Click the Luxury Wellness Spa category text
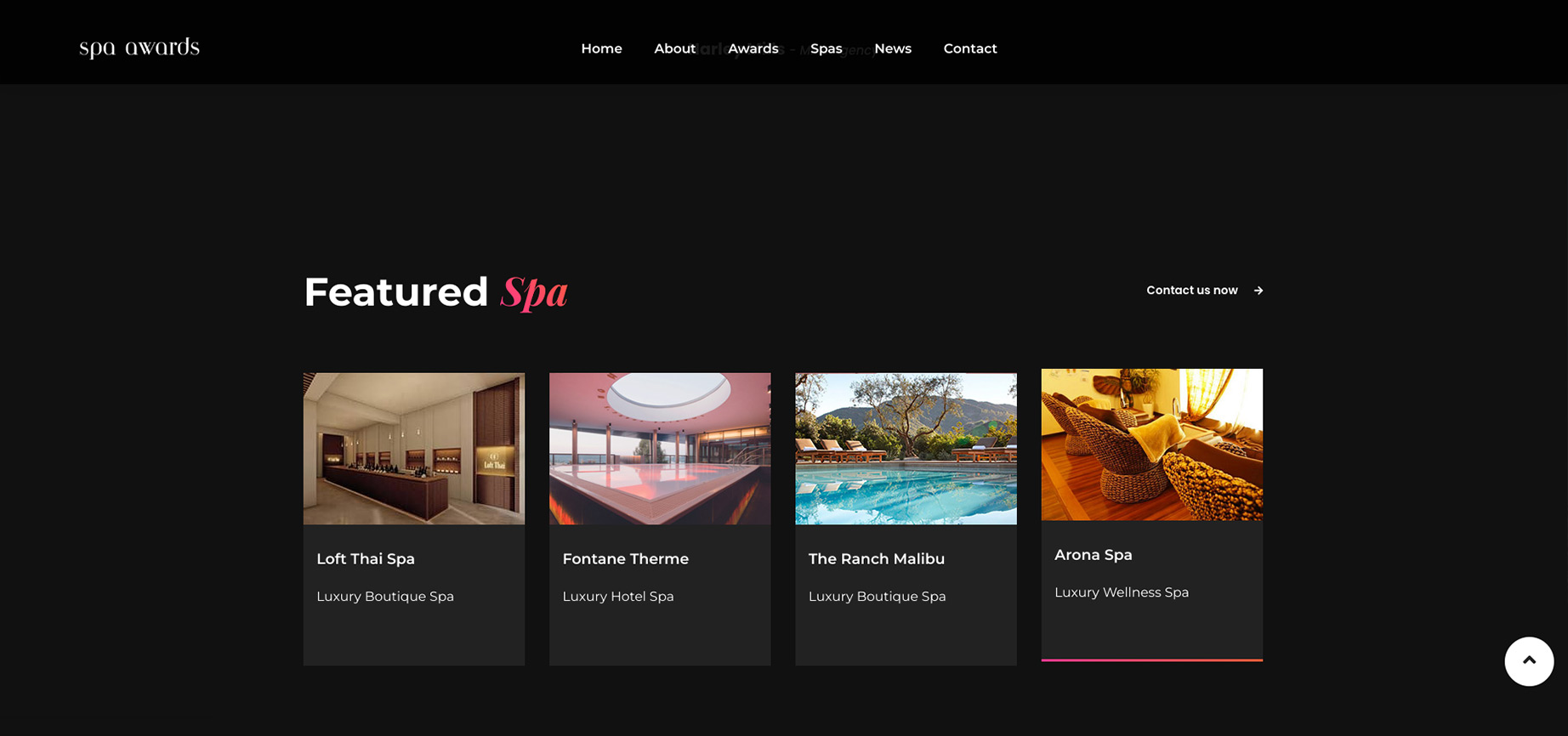1568x736 pixels. 1122,592
